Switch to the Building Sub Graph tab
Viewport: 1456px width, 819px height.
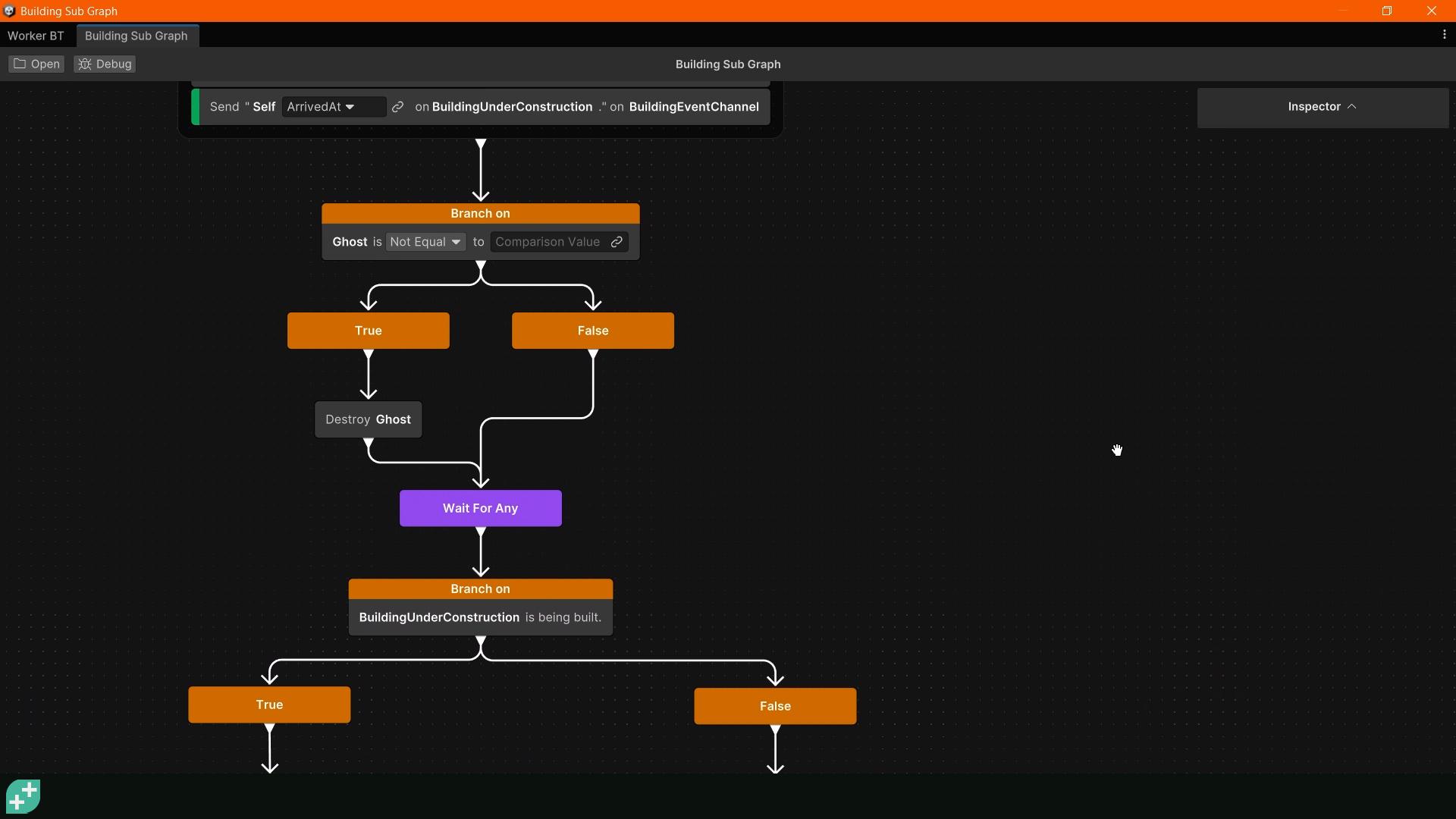click(x=136, y=36)
